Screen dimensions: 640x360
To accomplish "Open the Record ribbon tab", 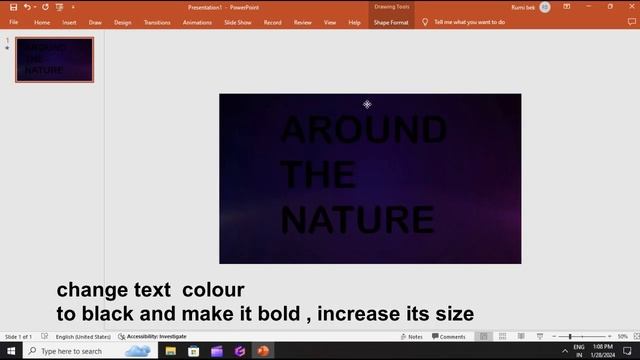I will [273, 22].
